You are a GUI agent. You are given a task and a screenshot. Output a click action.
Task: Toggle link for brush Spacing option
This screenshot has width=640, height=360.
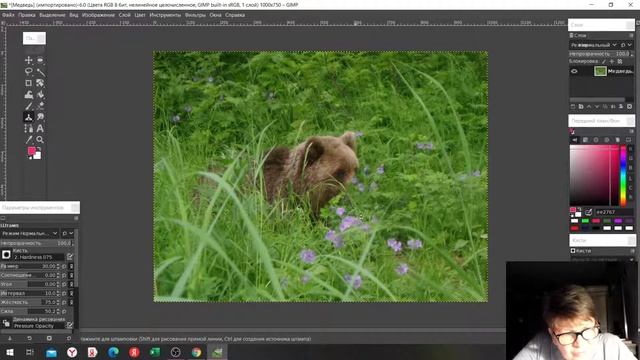(x=71, y=293)
